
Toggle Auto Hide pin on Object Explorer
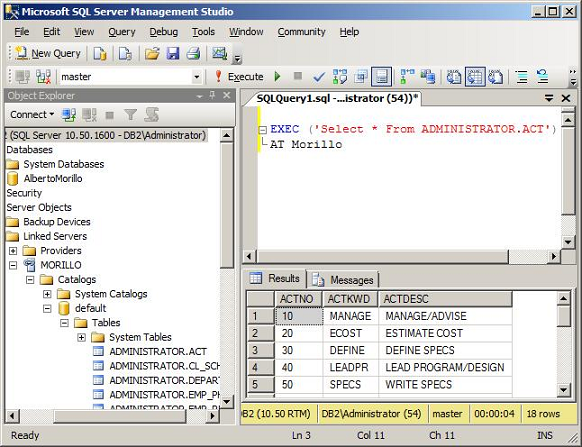[212, 95]
